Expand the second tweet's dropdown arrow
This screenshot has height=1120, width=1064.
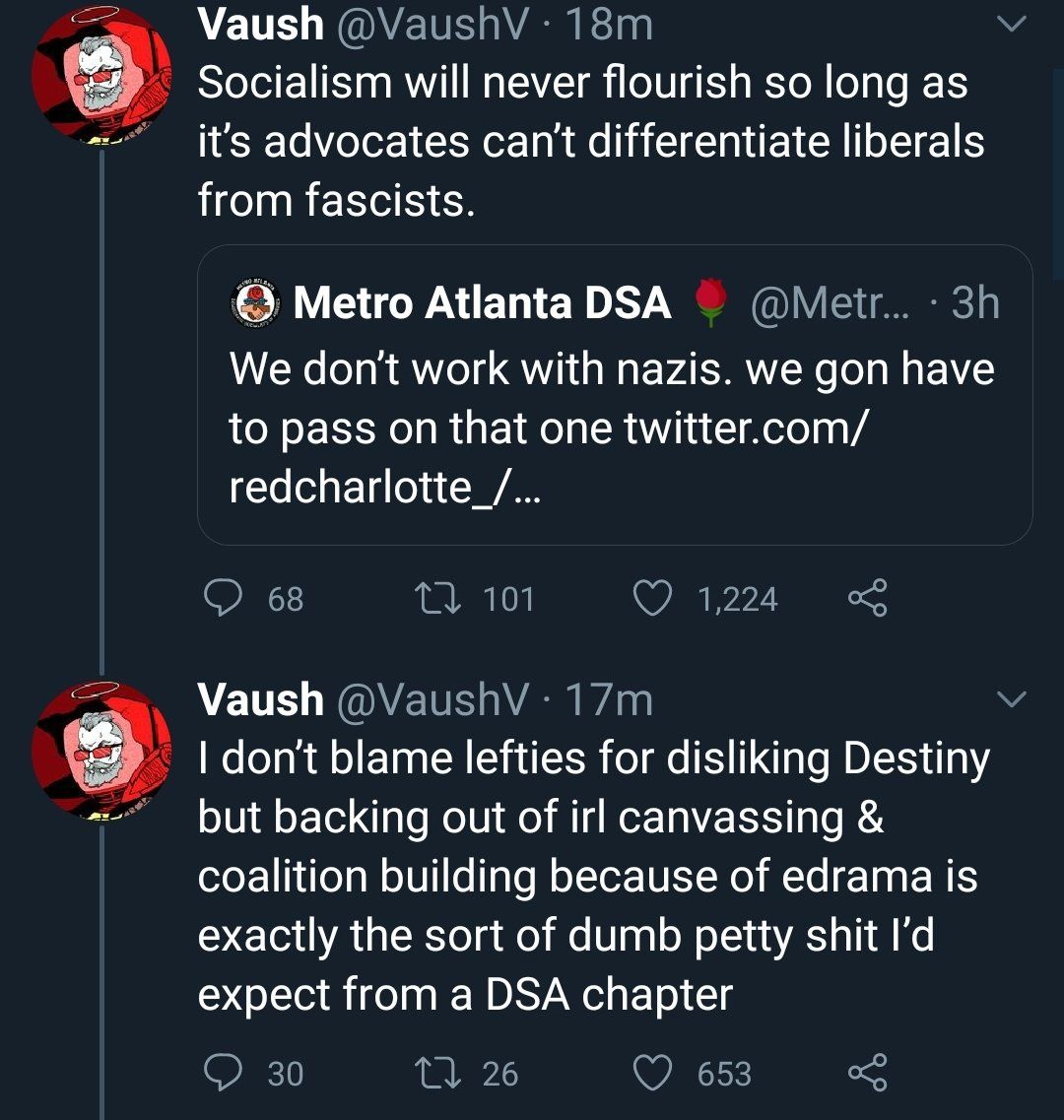coord(1012,700)
